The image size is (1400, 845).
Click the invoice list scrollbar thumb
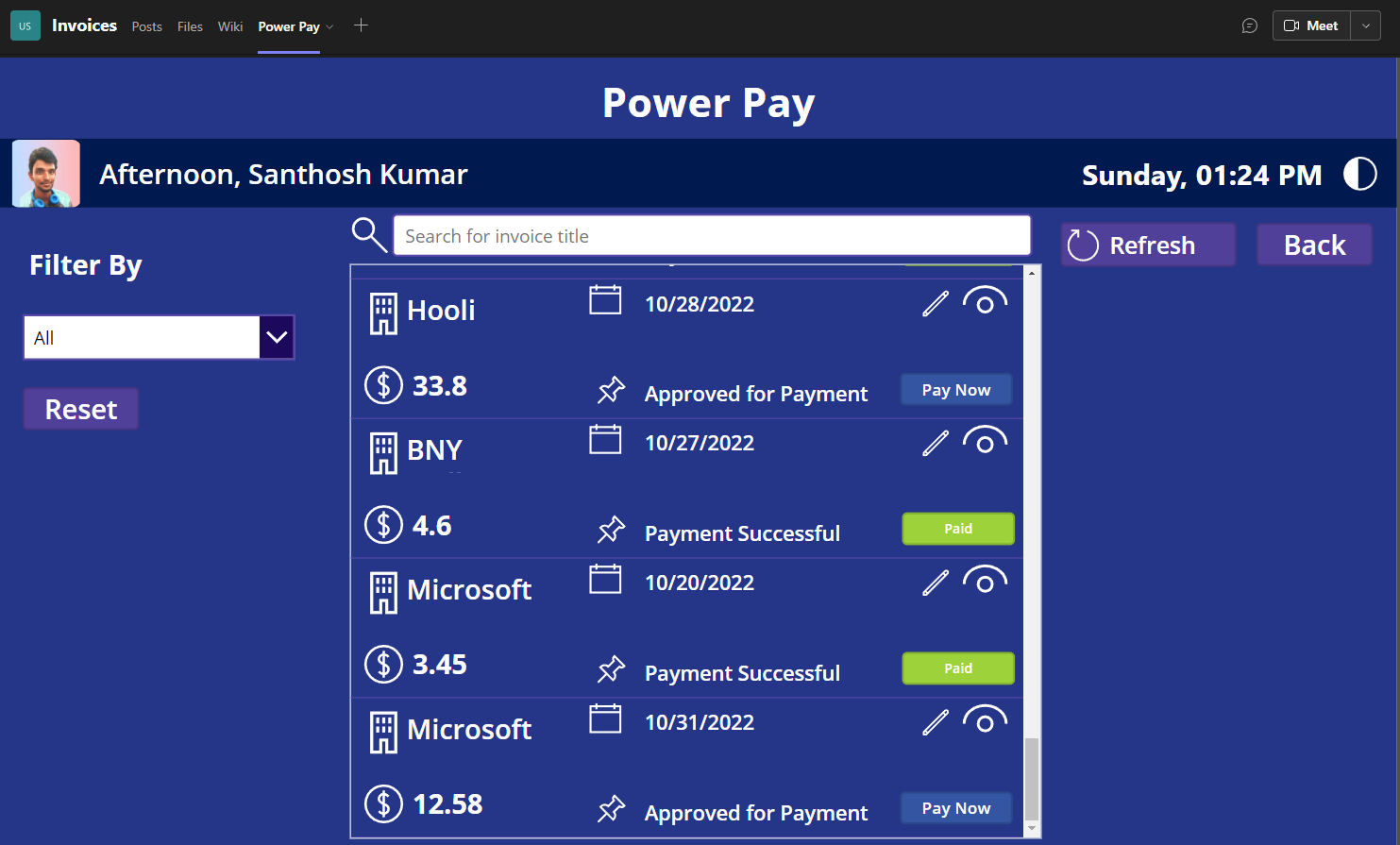(1032, 779)
